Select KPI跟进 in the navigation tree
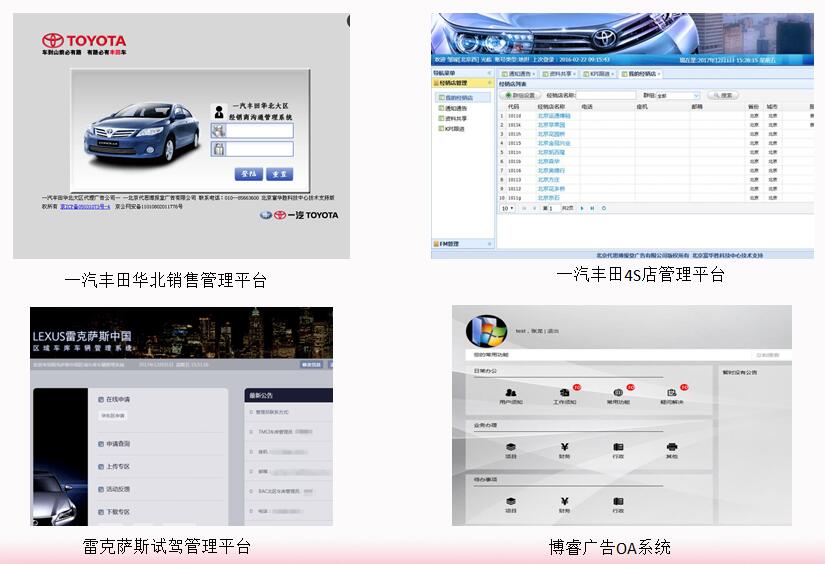825x564 pixels. pyautogui.click(x=451, y=128)
